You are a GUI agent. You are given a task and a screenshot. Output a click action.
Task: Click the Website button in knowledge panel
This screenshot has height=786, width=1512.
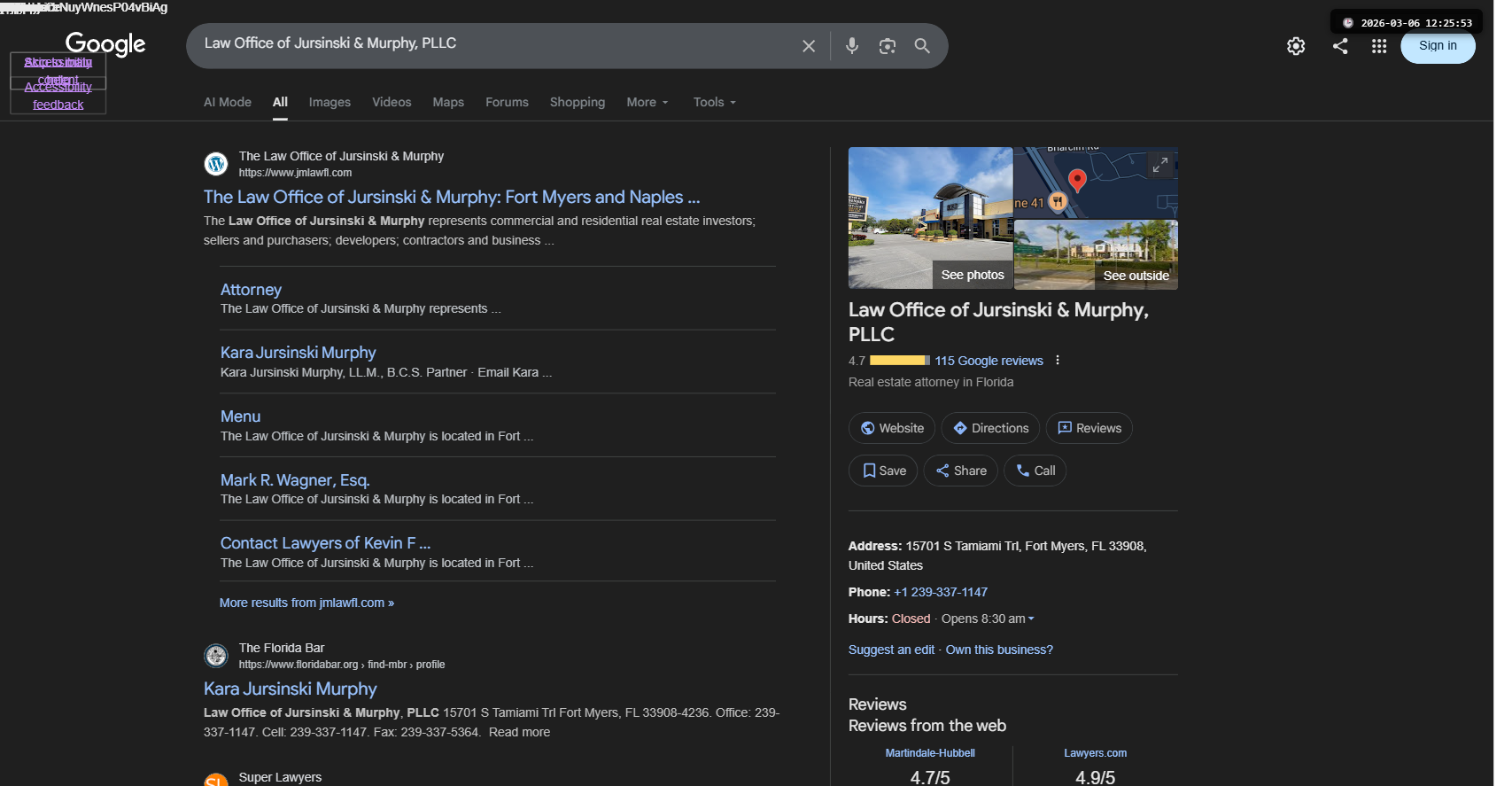pyautogui.click(x=892, y=428)
